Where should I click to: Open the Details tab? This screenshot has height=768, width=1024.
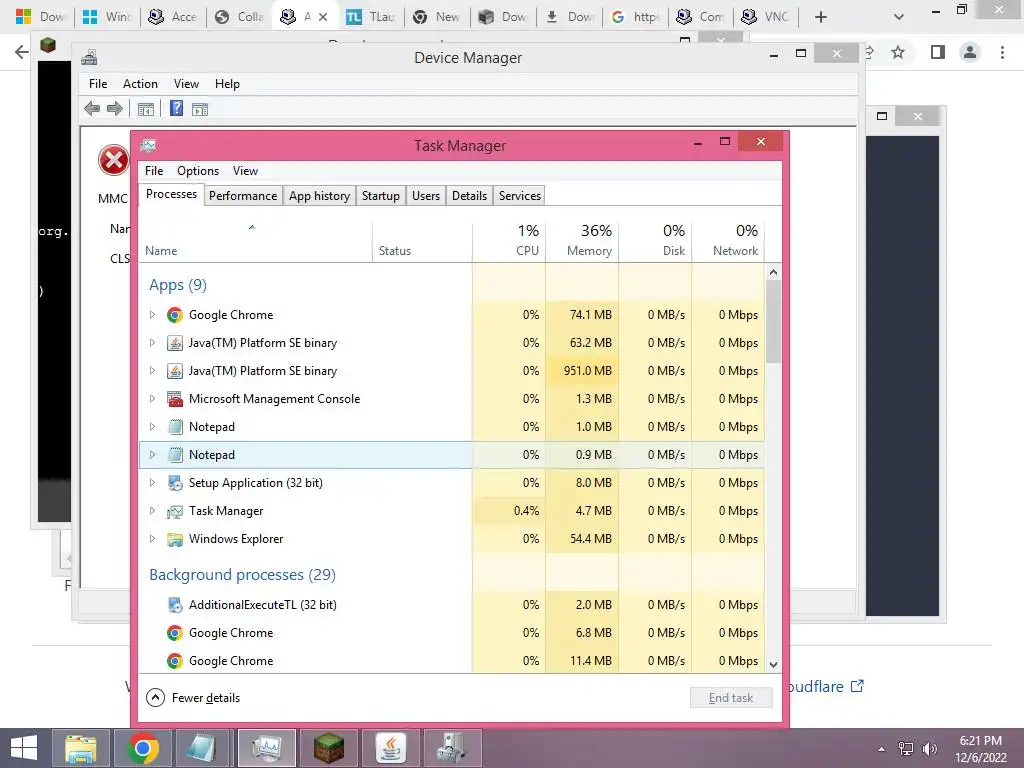[470, 196]
